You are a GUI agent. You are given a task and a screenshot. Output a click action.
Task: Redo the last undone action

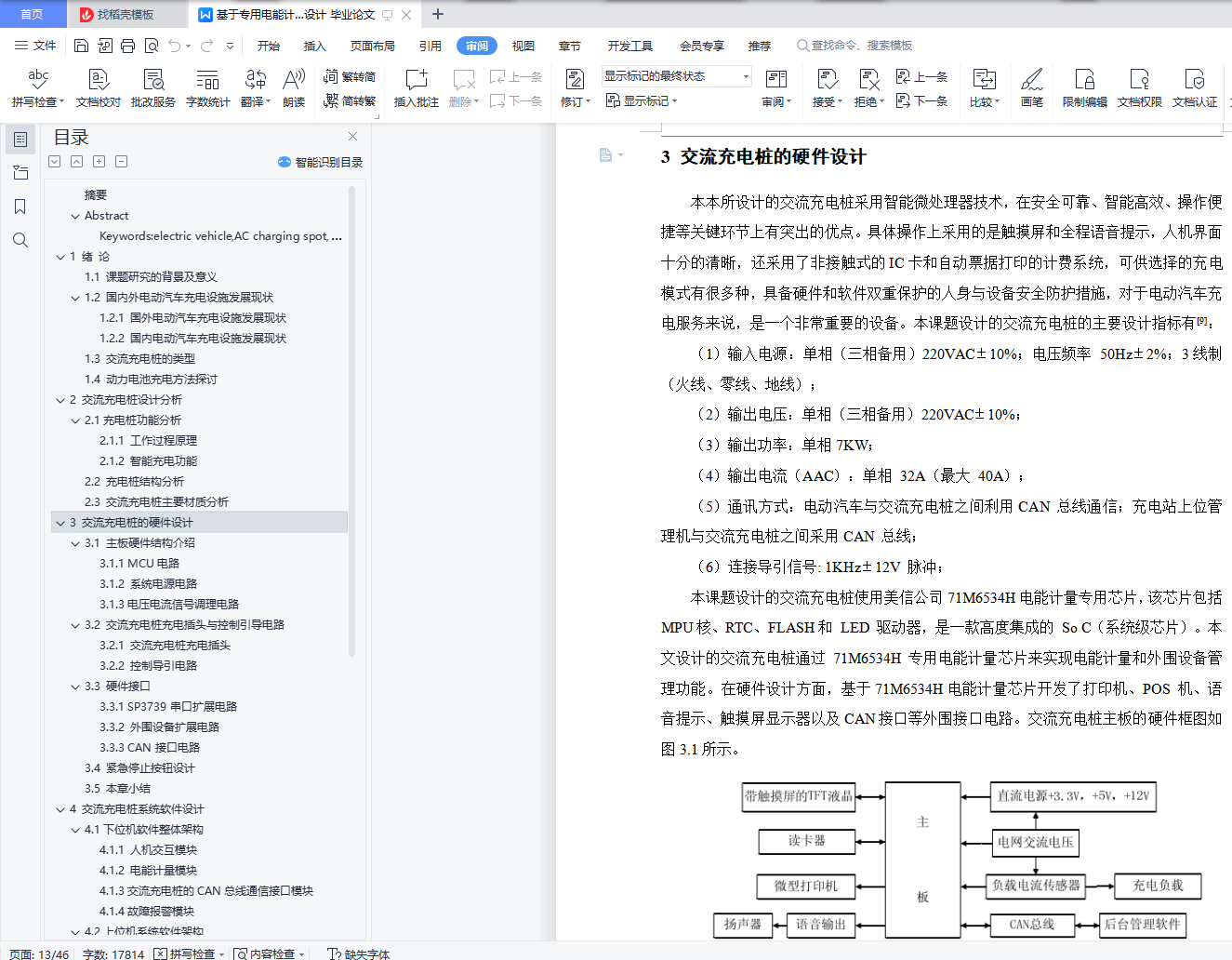206,46
